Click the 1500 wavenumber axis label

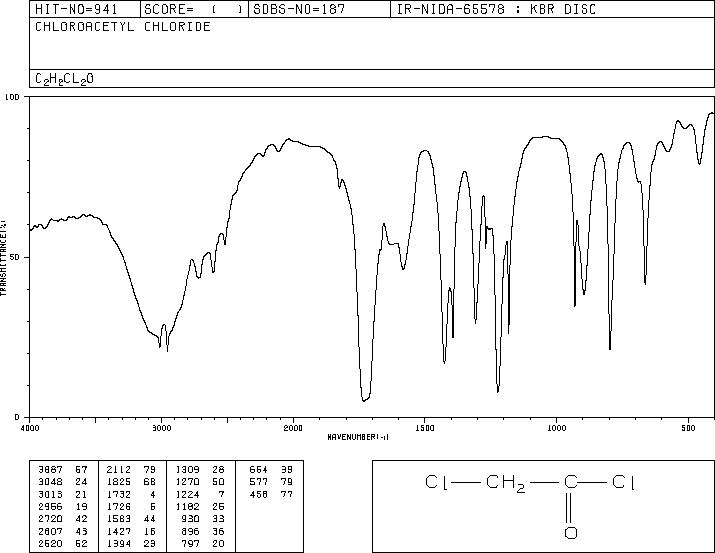pyautogui.click(x=425, y=428)
